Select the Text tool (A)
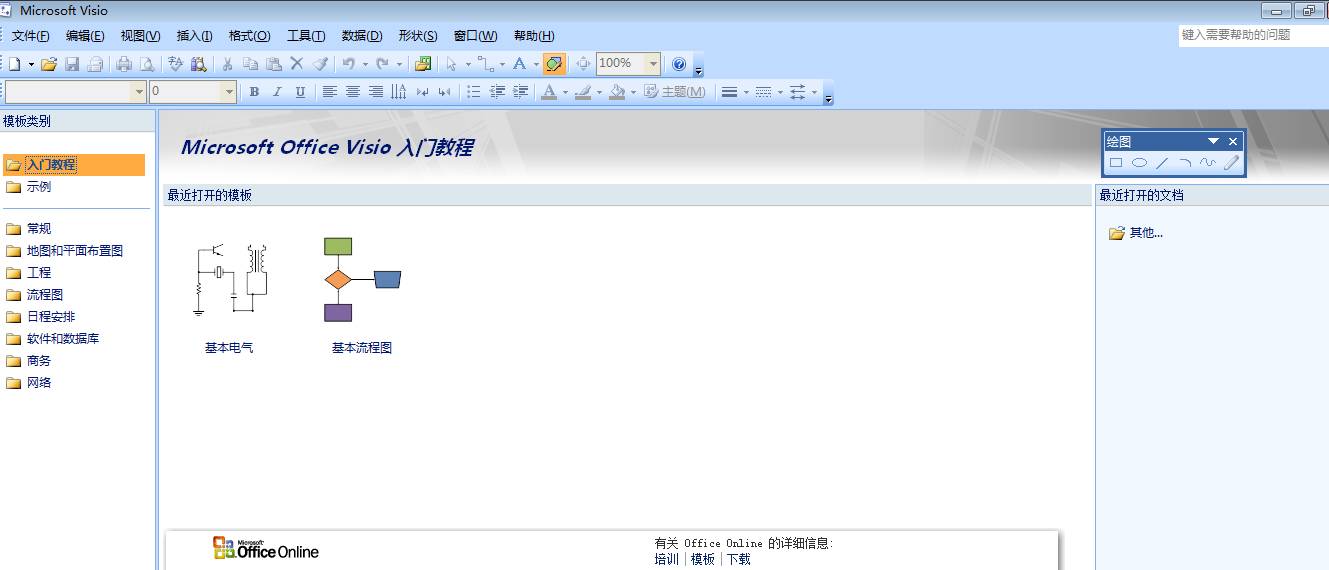1329x570 pixels. pos(519,64)
